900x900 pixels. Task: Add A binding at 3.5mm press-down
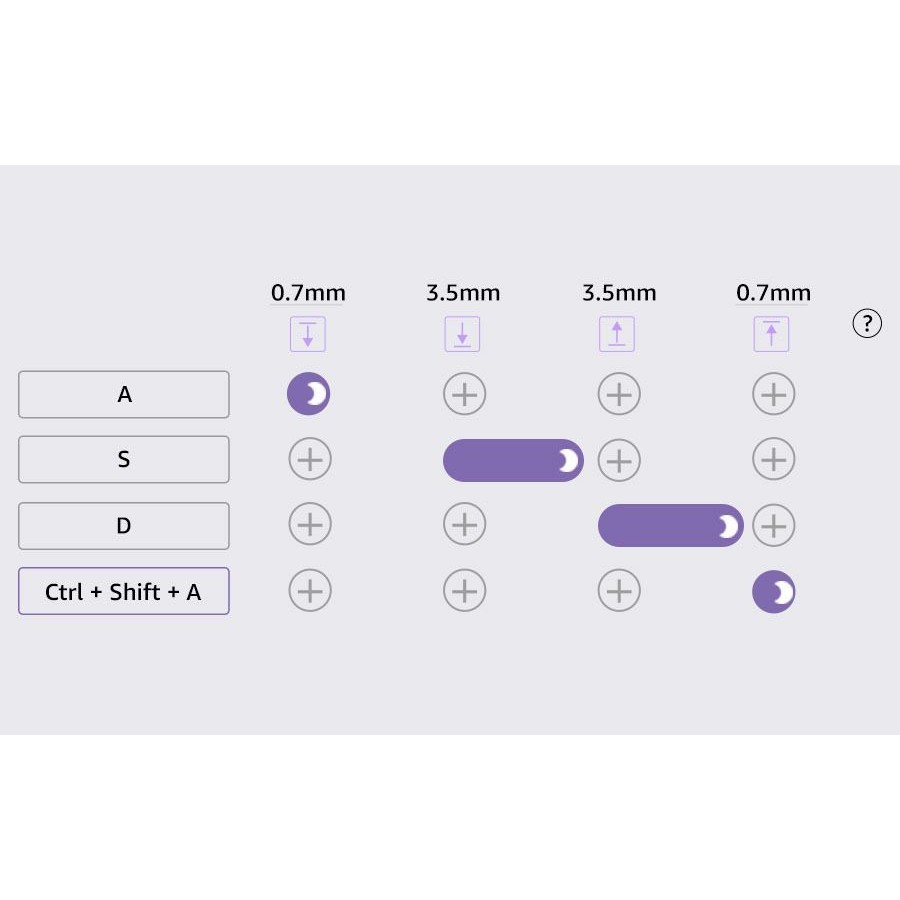pos(464,395)
